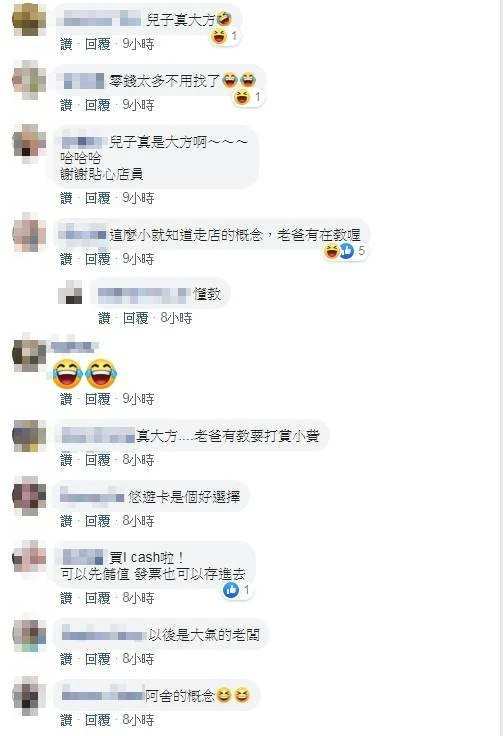Screen dimensions: 503x736
Task: Reply to the 零錢太多不用找了 comment via 回覆
Action: (98, 105)
